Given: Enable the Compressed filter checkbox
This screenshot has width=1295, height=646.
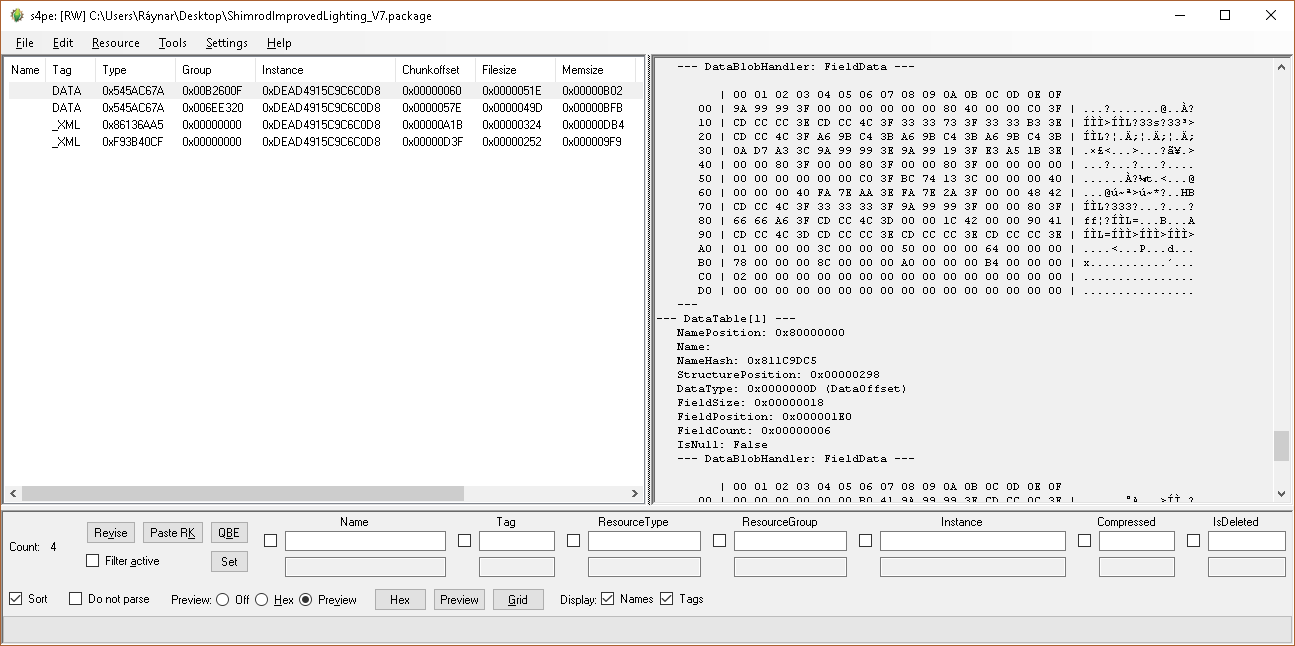Looking at the screenshot, I should pyautogui.click(x=1084, y=541).
